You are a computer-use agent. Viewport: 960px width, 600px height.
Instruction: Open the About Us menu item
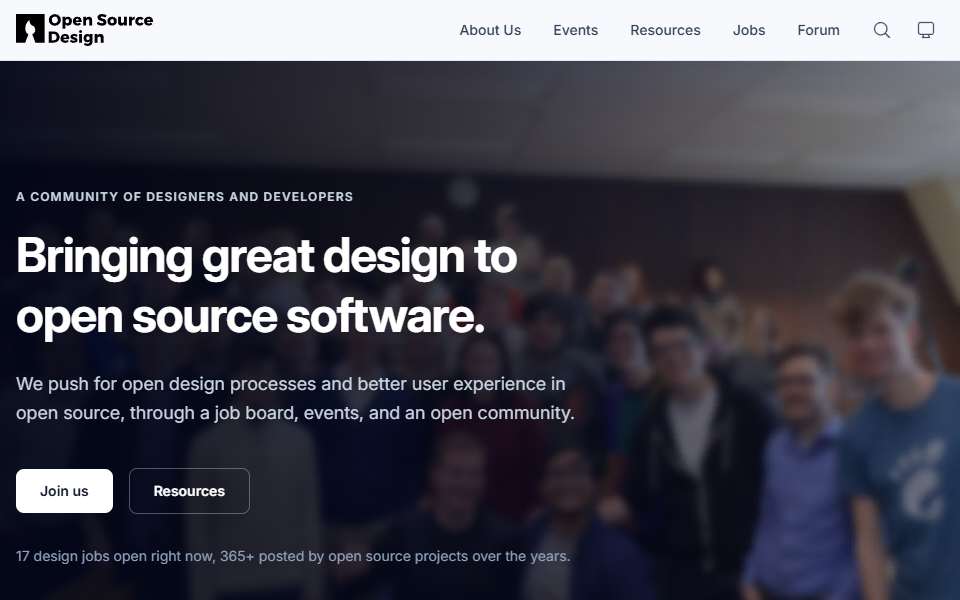pyautogui.click(x=490, y=30)
